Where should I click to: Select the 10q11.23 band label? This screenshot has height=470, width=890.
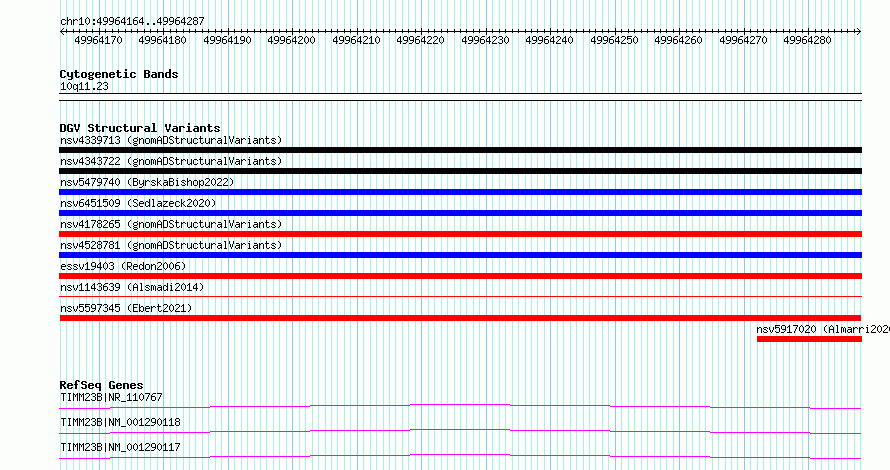84,86
